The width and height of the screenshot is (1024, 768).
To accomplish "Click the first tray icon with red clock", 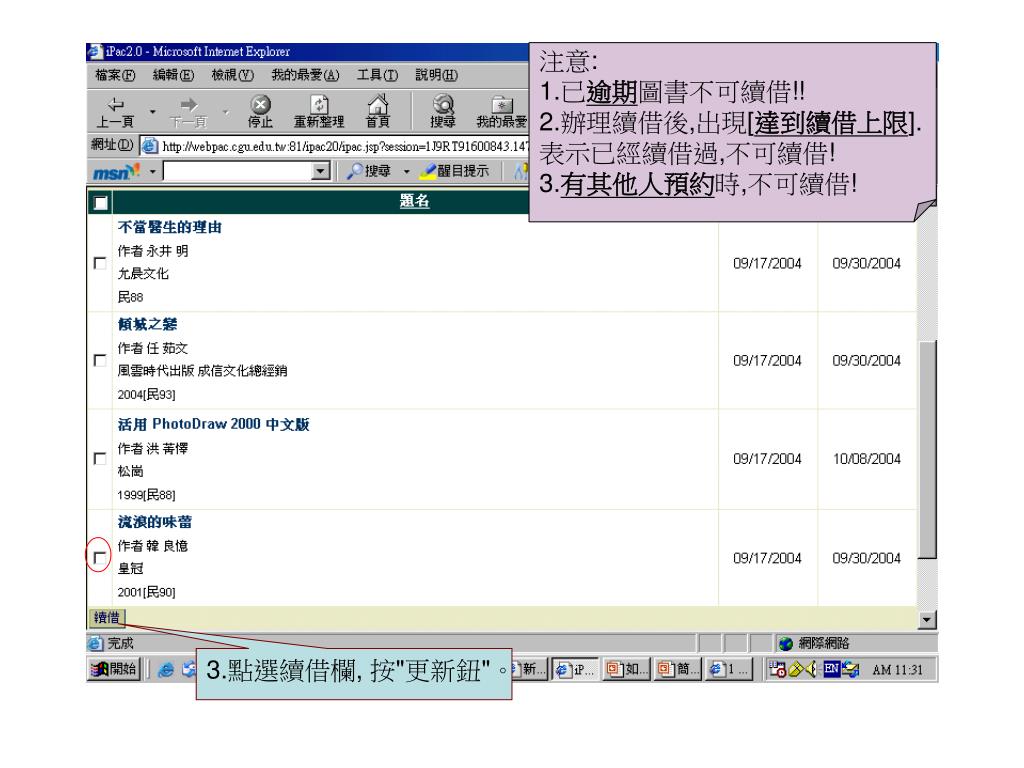I will coord(777,669).
